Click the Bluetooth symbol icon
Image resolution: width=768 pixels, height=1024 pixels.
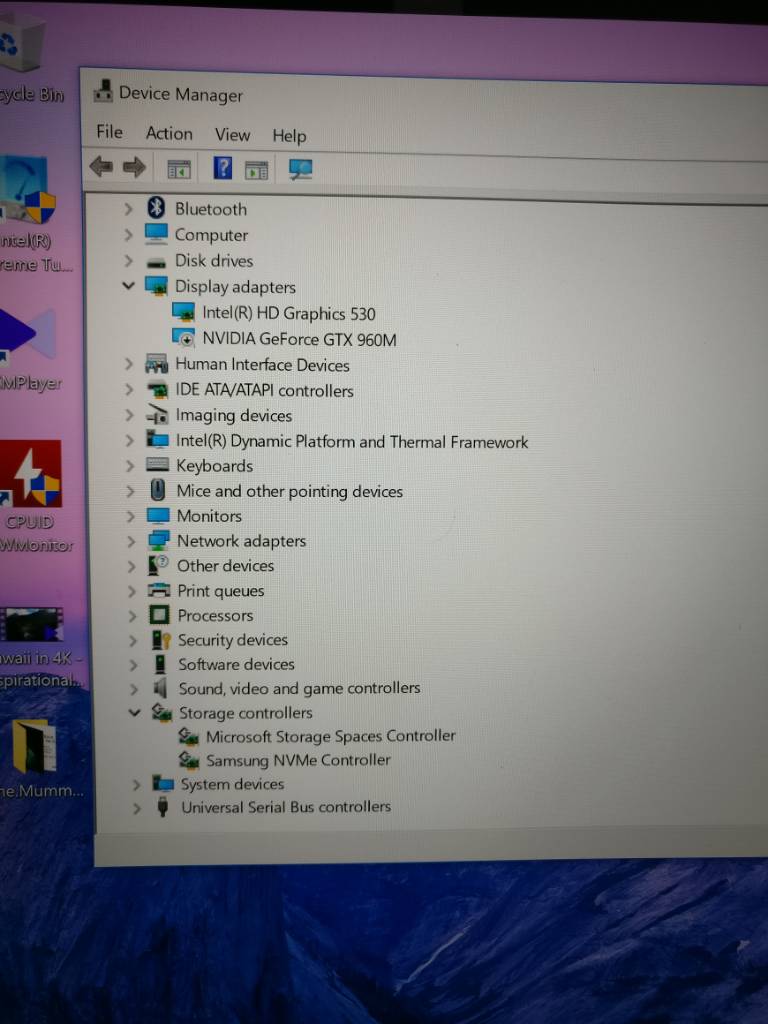156,208
